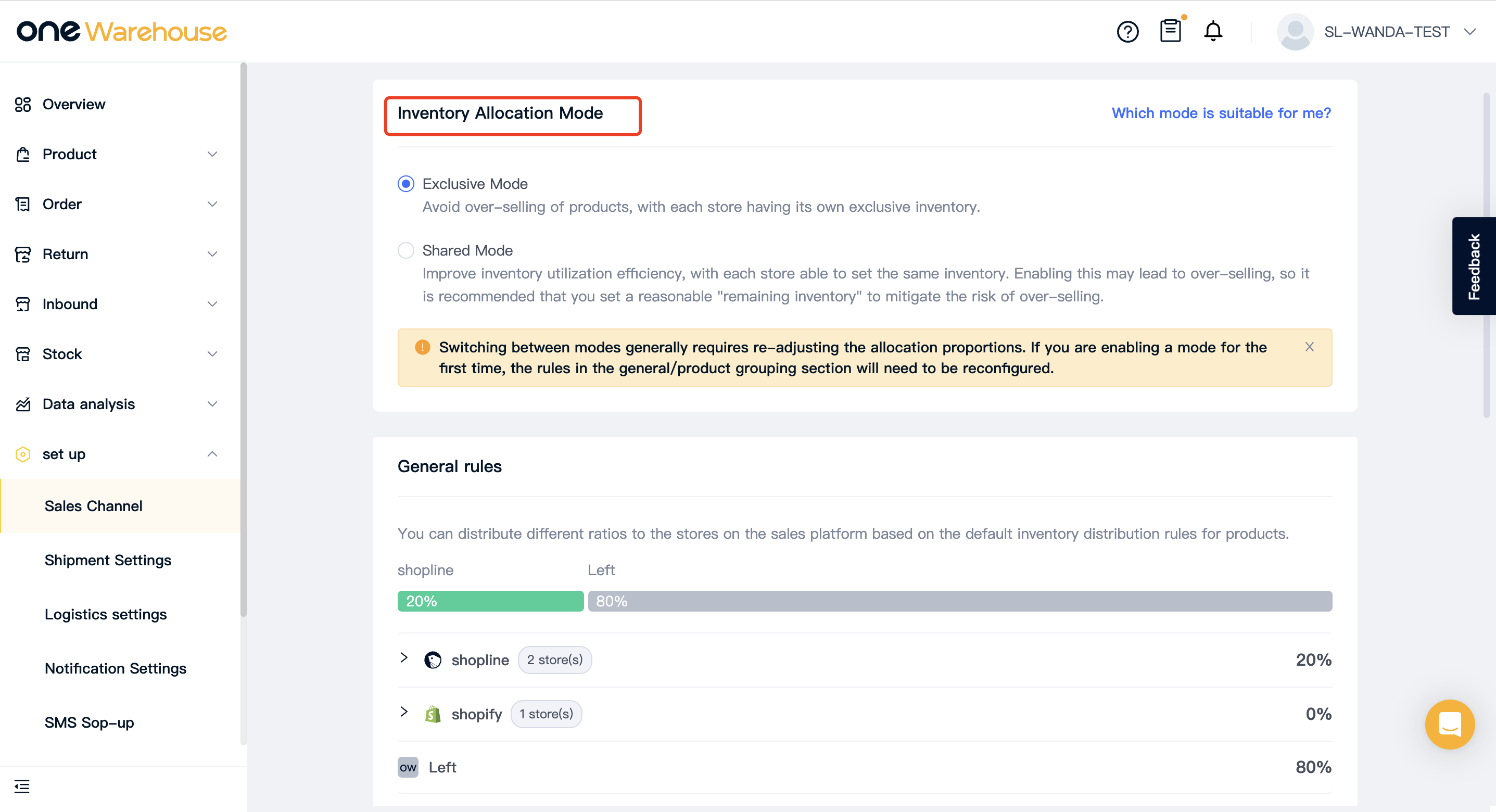Screen dimensions: 1496x812
Task: Open the Sales Channel menu item
Action: coord(120,506)
